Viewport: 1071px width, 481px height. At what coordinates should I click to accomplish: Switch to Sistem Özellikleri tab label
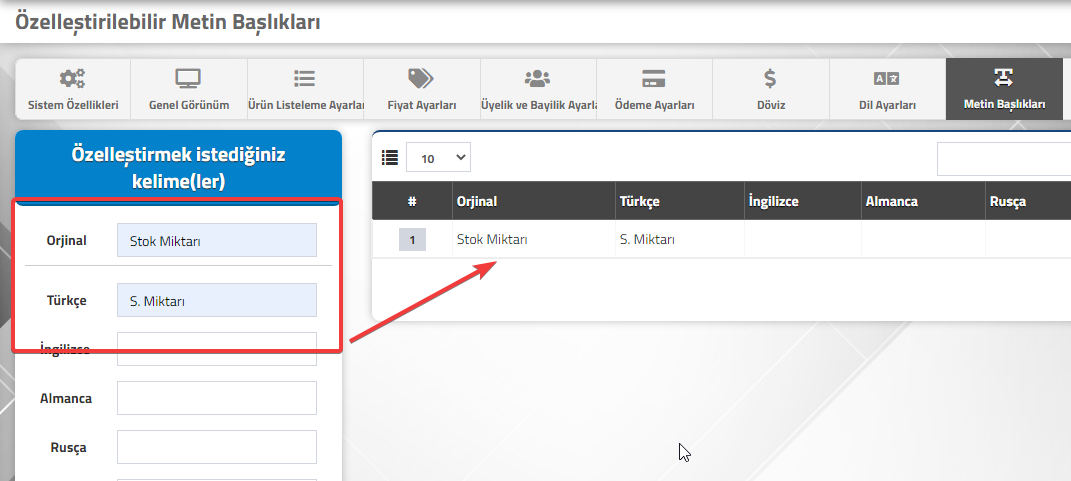point(73,105)
